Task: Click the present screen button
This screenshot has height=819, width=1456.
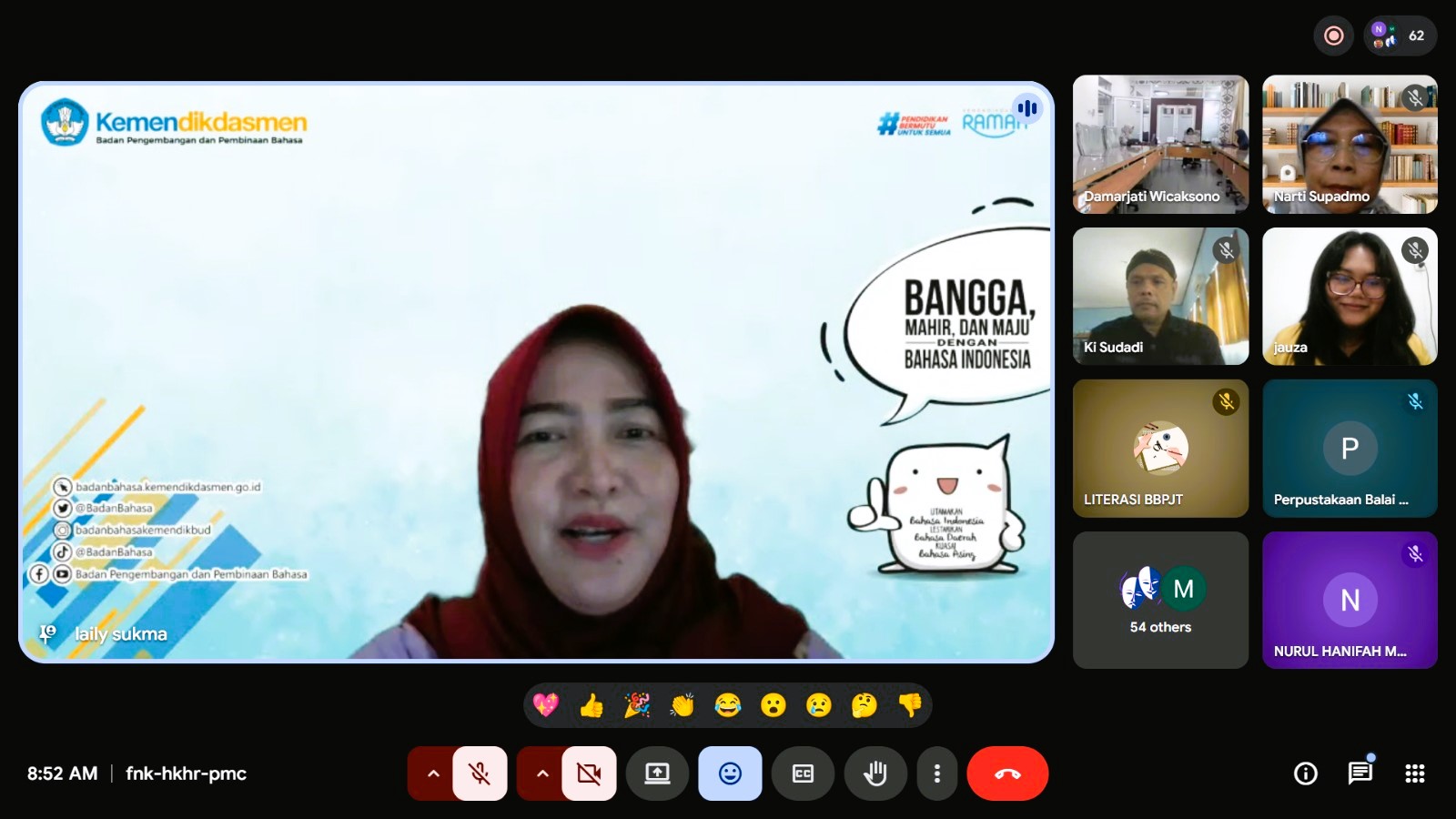Action: pos(657,773)
